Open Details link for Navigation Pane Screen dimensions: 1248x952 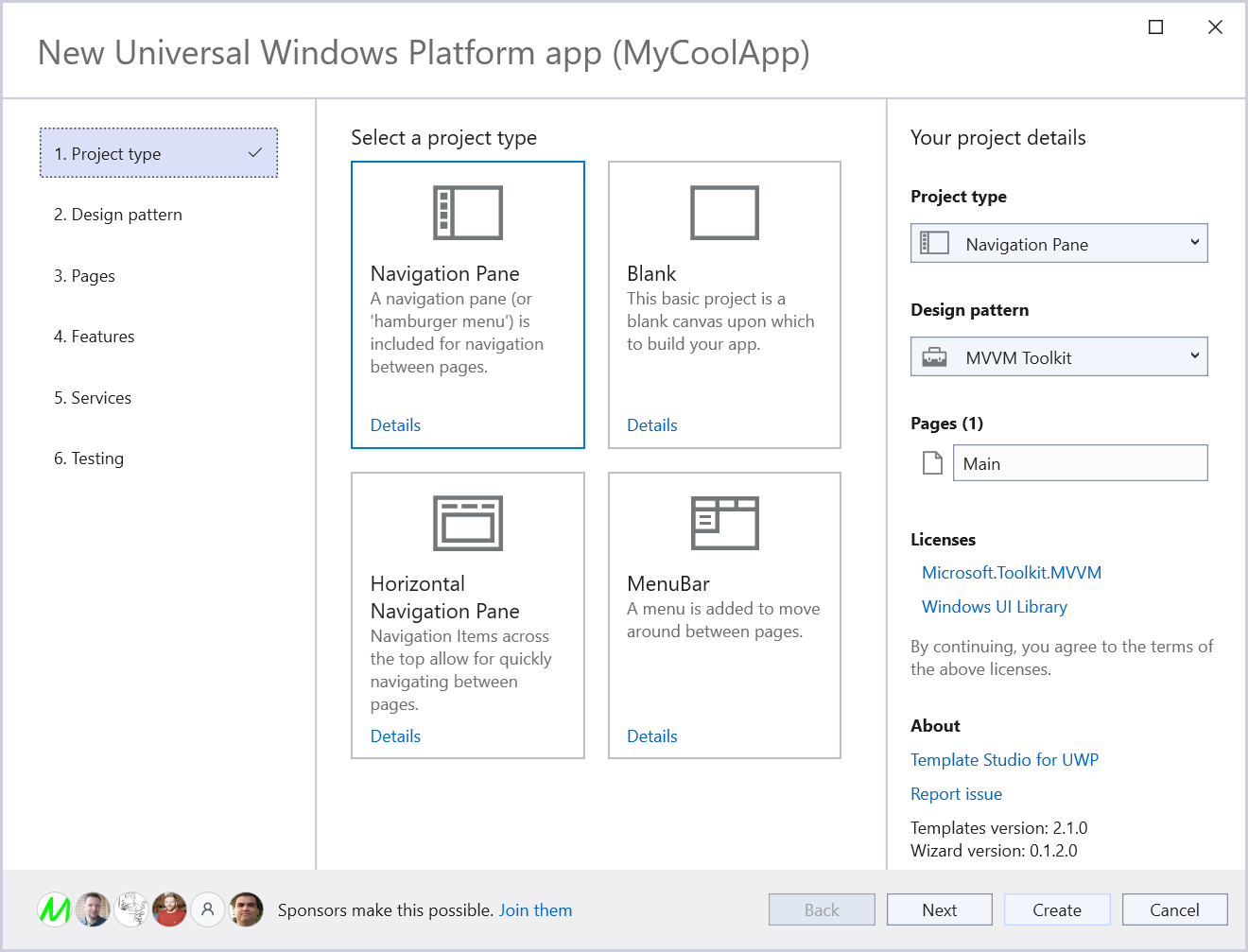pos(395,425)
